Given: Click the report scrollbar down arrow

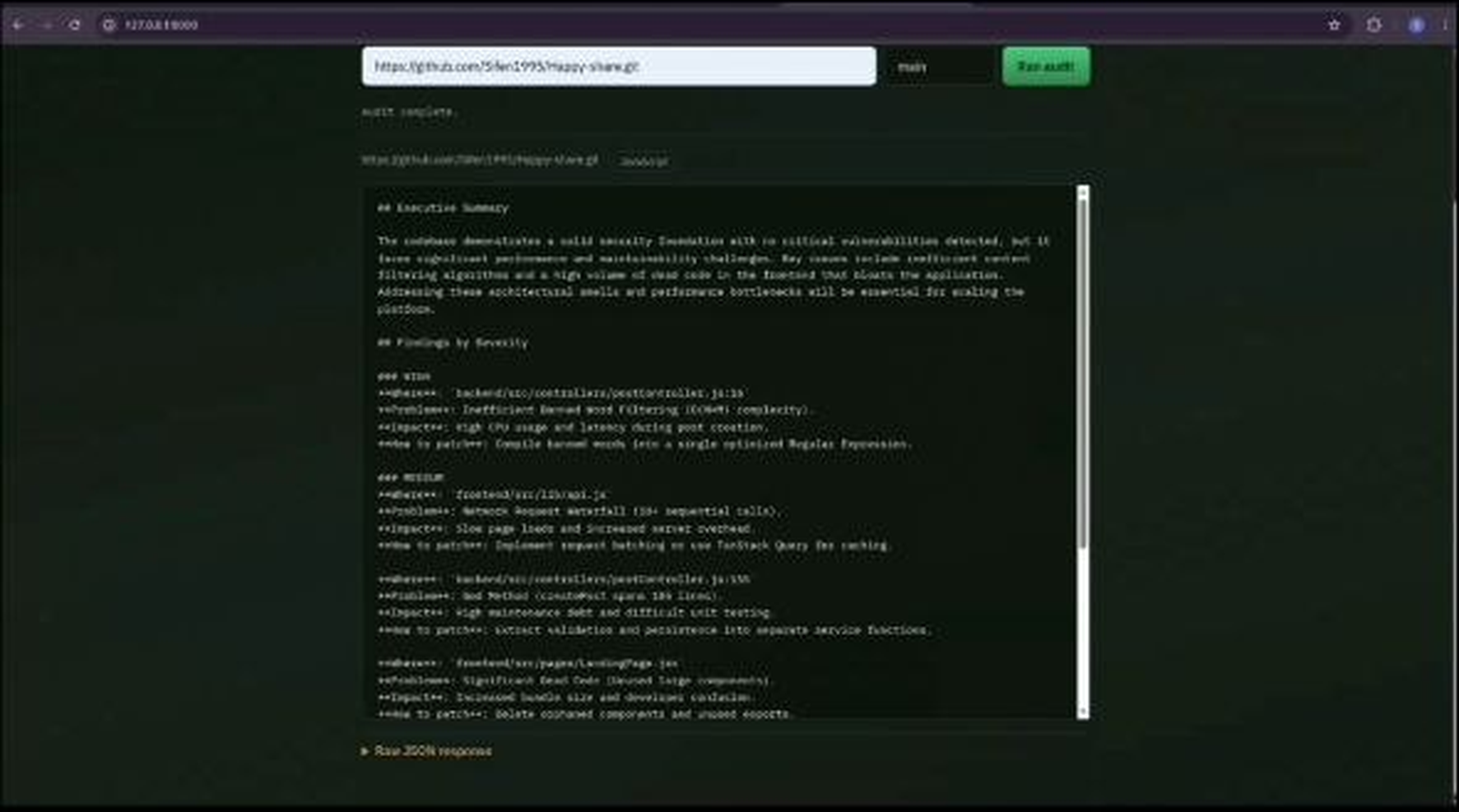Looking at the screenshot, I should tap(1083, 712).
